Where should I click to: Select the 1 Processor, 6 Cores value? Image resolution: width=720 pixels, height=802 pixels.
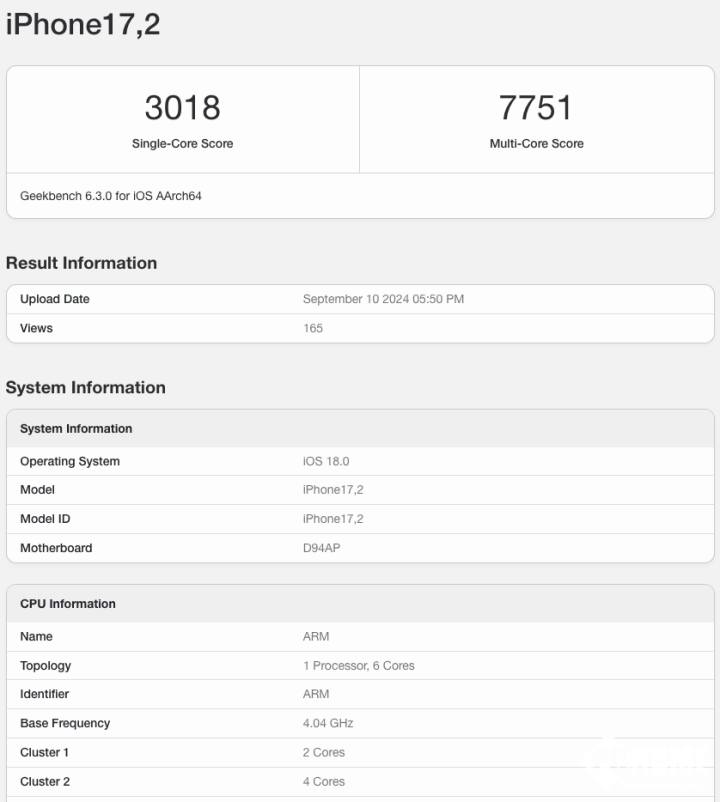point(358,666)
